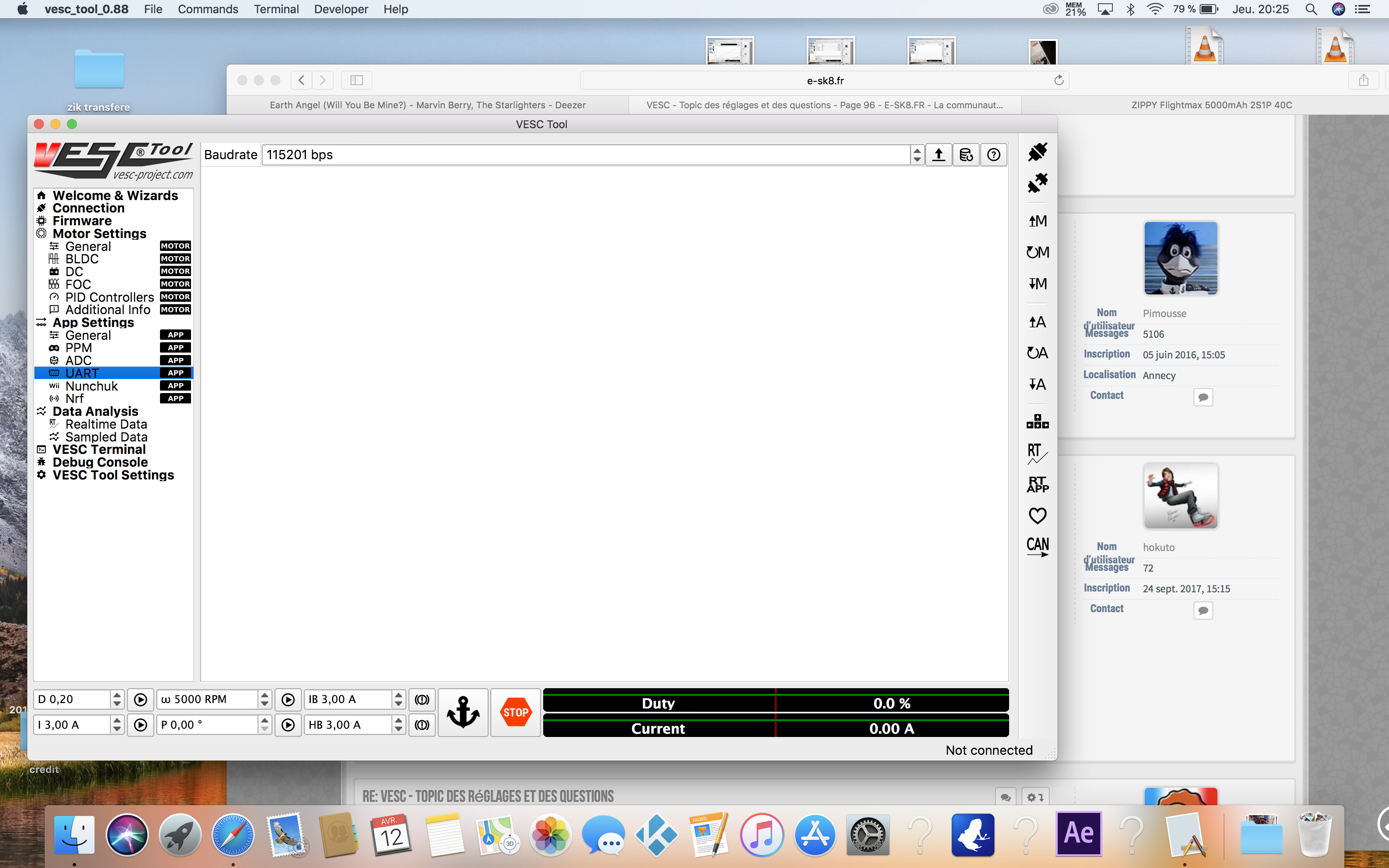Select Nunchuk app settings
This screenshot has height=868, width=1389.
(x=91, y=386)
